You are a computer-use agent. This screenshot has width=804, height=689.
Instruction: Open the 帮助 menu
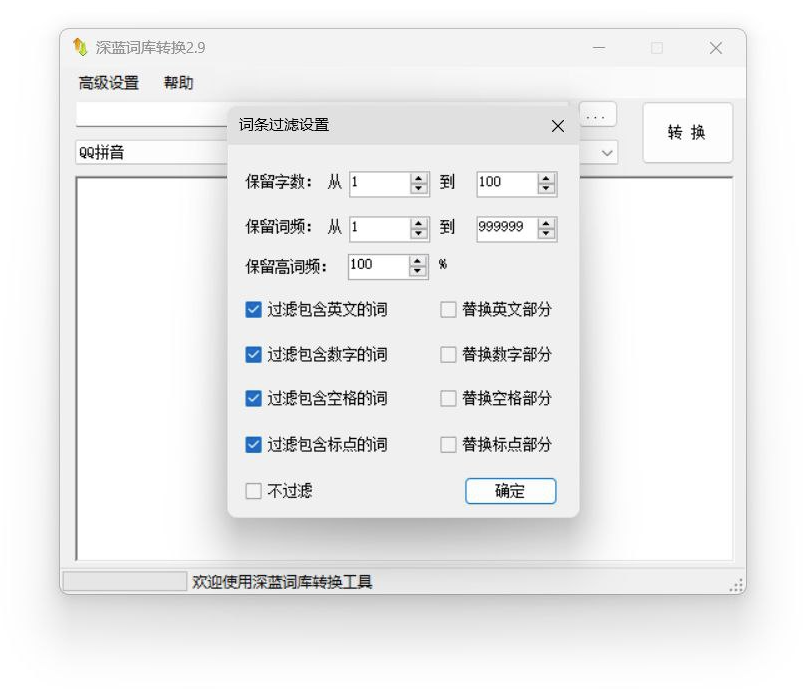coord(178,83)
